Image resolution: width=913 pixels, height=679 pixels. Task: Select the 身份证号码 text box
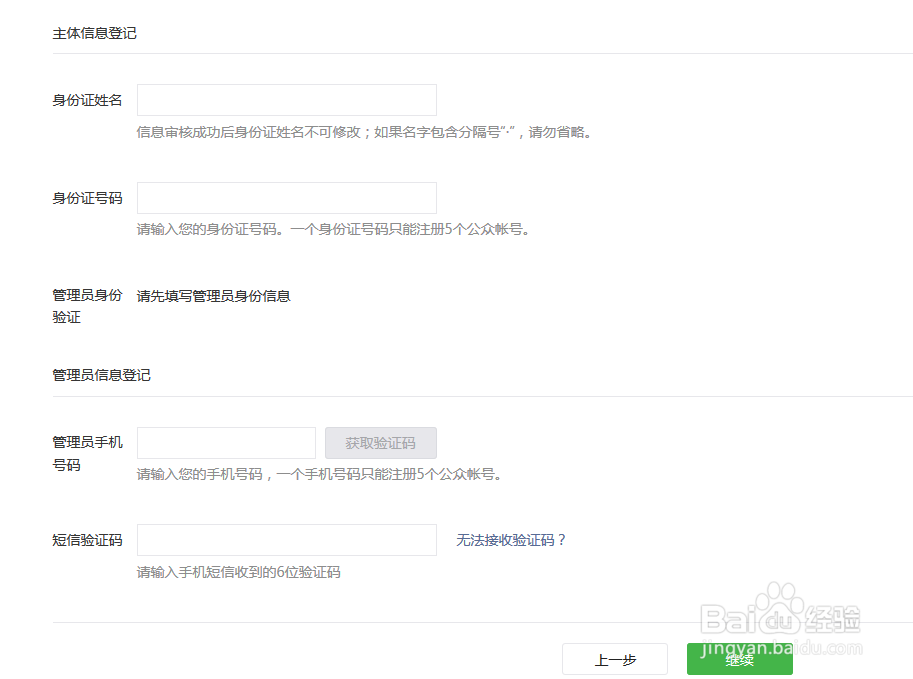286,197
